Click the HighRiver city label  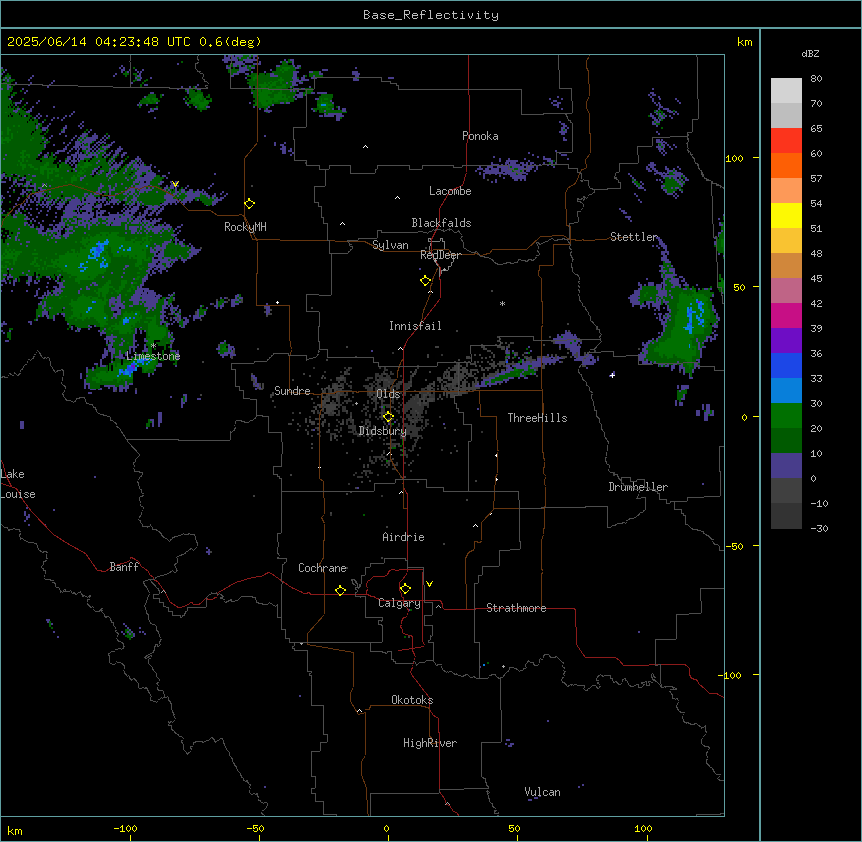pos(430,743)
